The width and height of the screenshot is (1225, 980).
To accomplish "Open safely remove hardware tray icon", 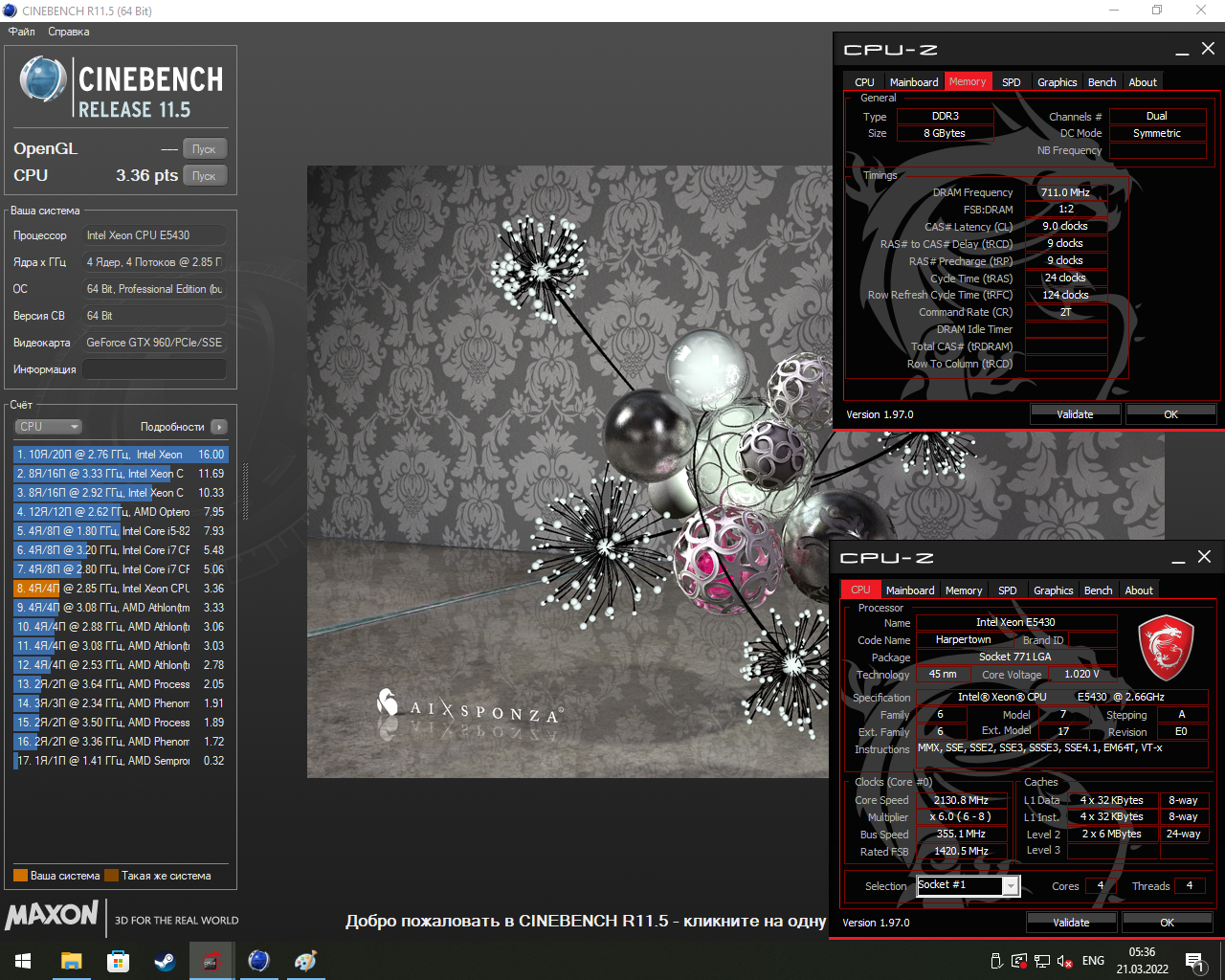I will coord(995,961).
